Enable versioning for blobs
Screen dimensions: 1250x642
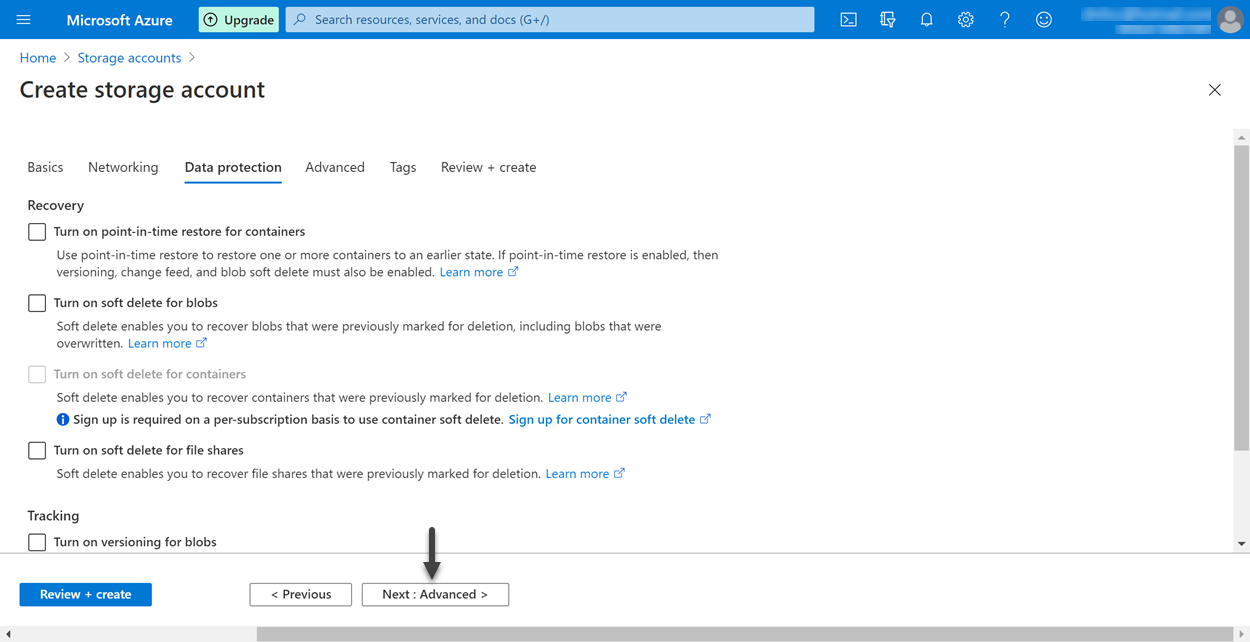[x=37, y=542]
